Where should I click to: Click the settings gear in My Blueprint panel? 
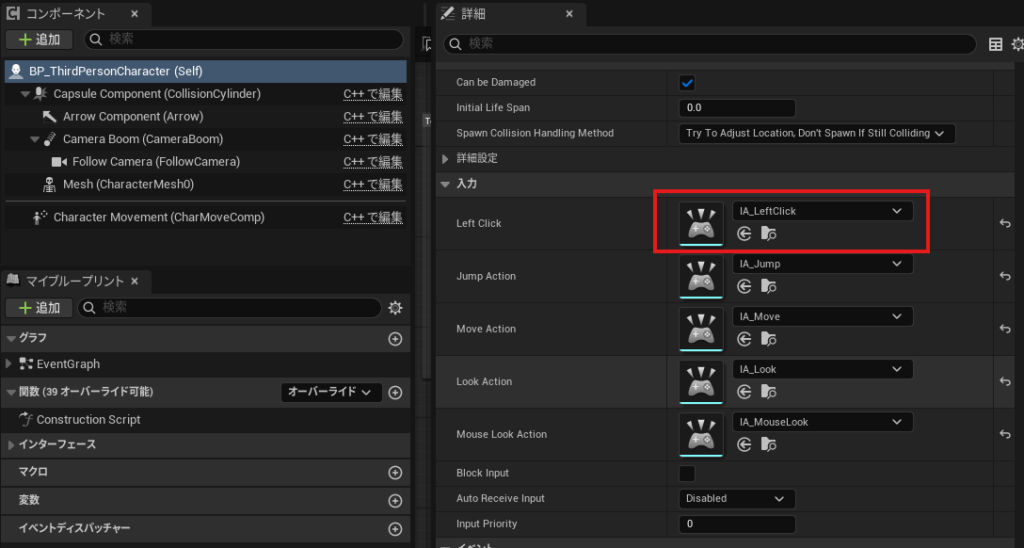(x=395, y=308)
